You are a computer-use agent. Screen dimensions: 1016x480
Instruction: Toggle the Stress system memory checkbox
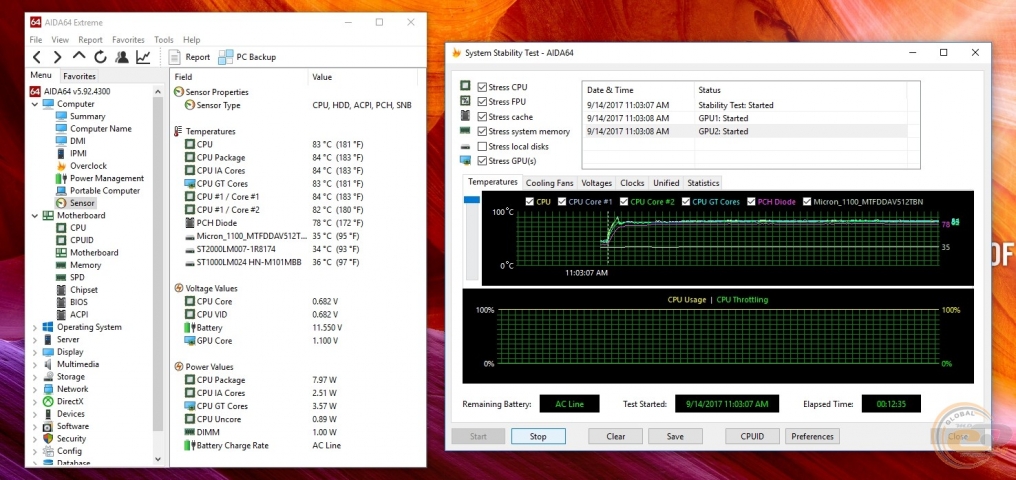482,131
